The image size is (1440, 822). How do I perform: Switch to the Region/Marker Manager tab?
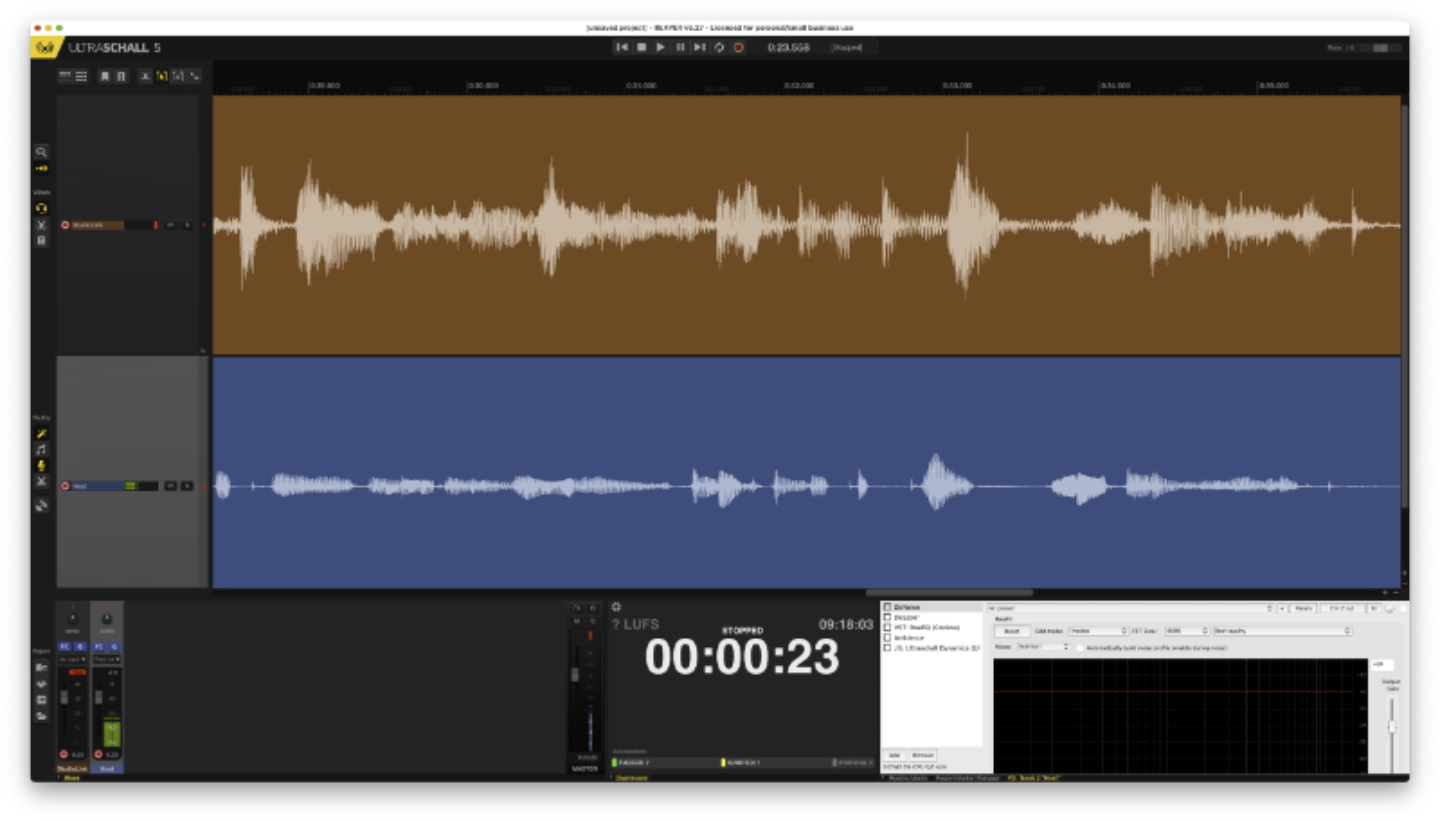point(969,777)
